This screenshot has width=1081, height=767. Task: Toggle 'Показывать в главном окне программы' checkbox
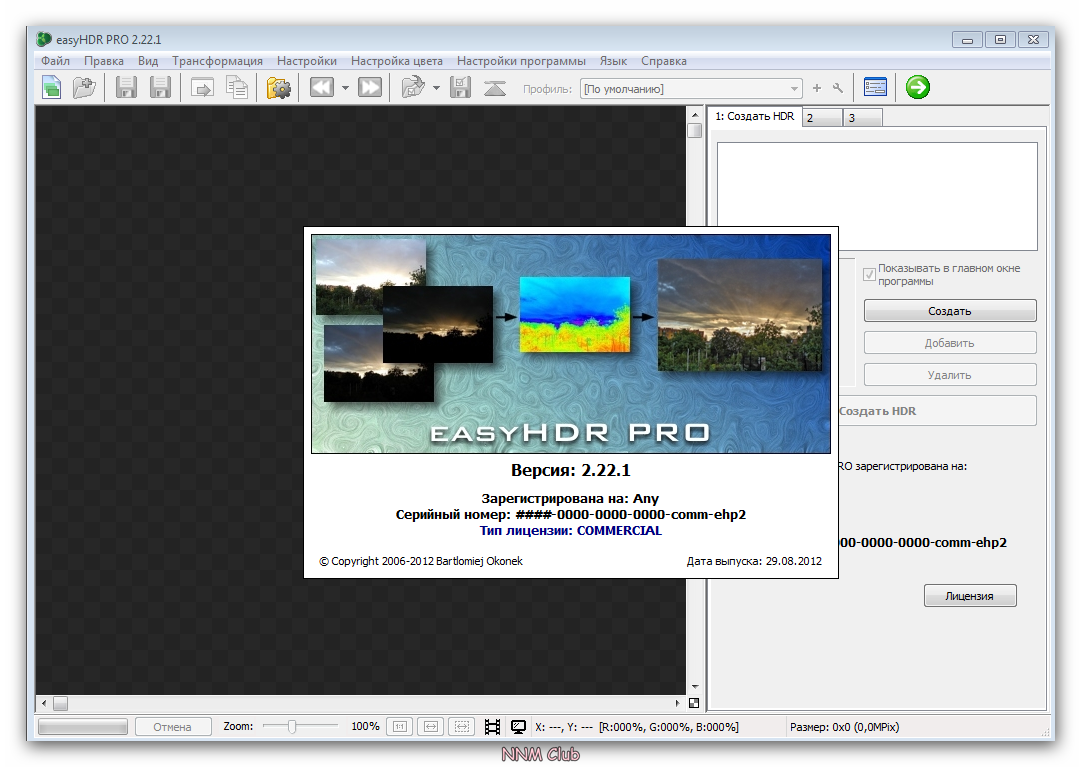click(870, 273)
